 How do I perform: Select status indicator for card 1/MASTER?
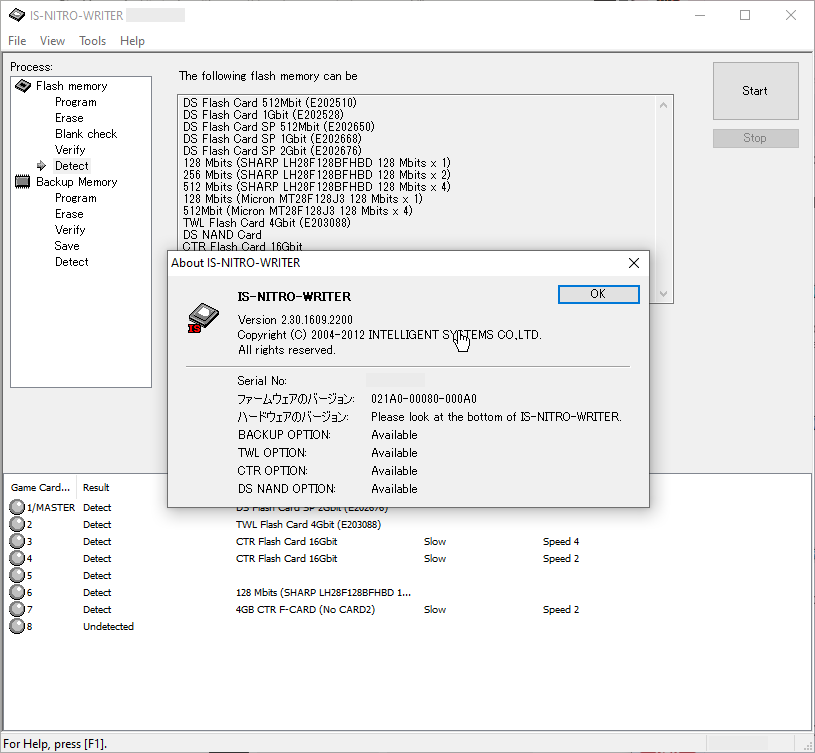[17, 507]
